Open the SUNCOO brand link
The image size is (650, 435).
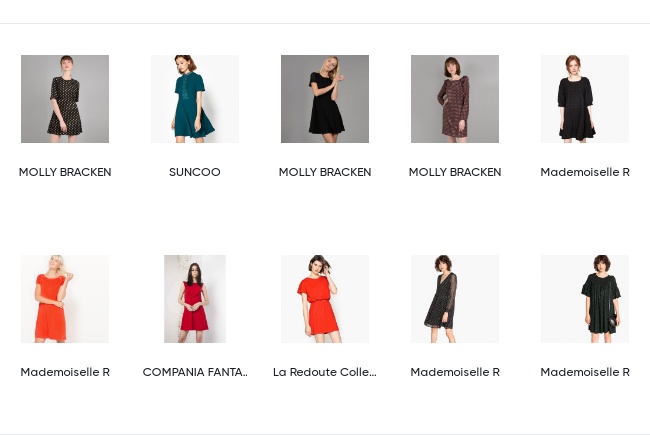(x=195, y=172)
